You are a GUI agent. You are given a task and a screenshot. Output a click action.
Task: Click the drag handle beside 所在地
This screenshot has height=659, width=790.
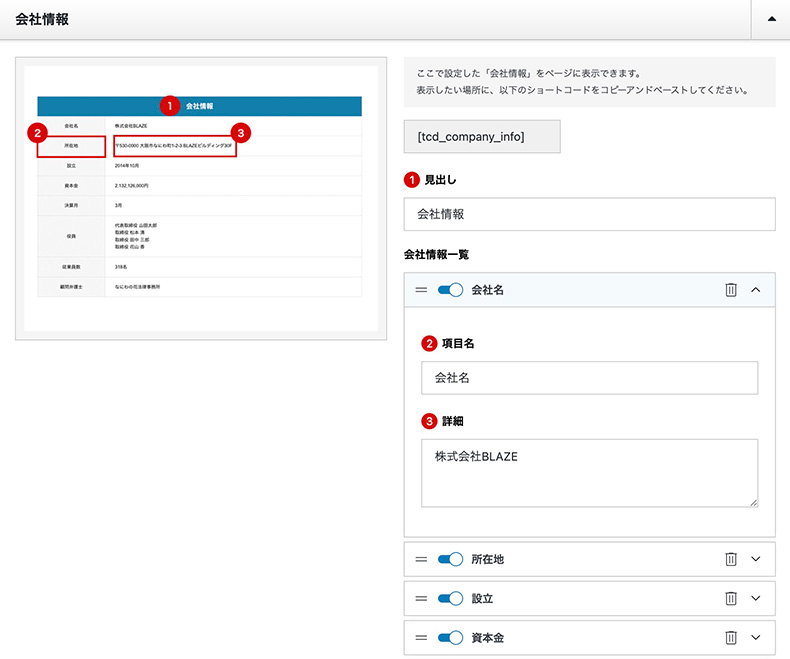tap(421, 559)
